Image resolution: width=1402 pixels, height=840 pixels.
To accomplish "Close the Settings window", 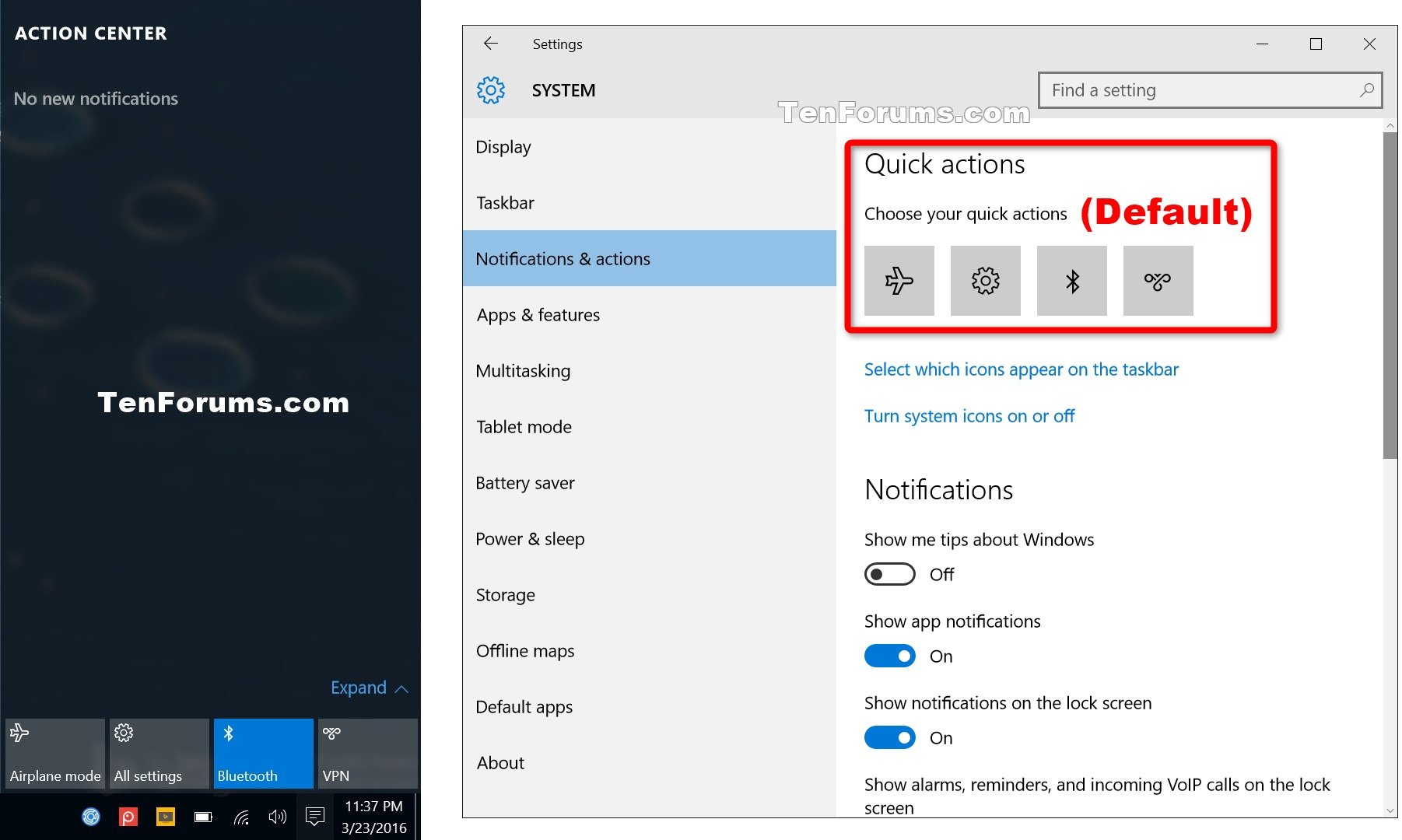I will [x=1369, y=44].
